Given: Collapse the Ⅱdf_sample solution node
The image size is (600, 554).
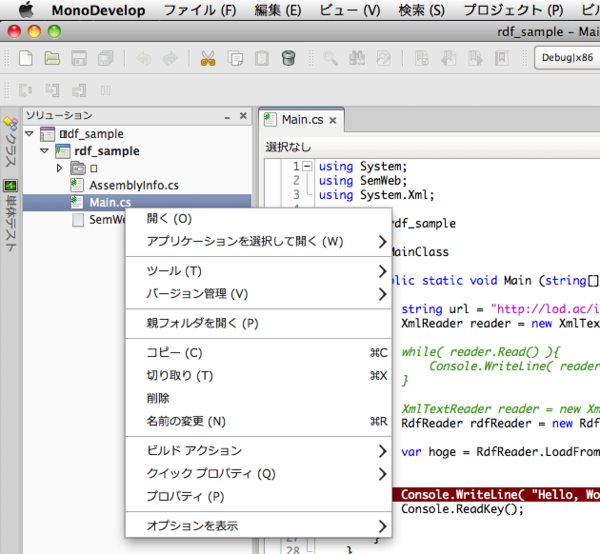Looking at the screenshot, I should pos(29,134).
